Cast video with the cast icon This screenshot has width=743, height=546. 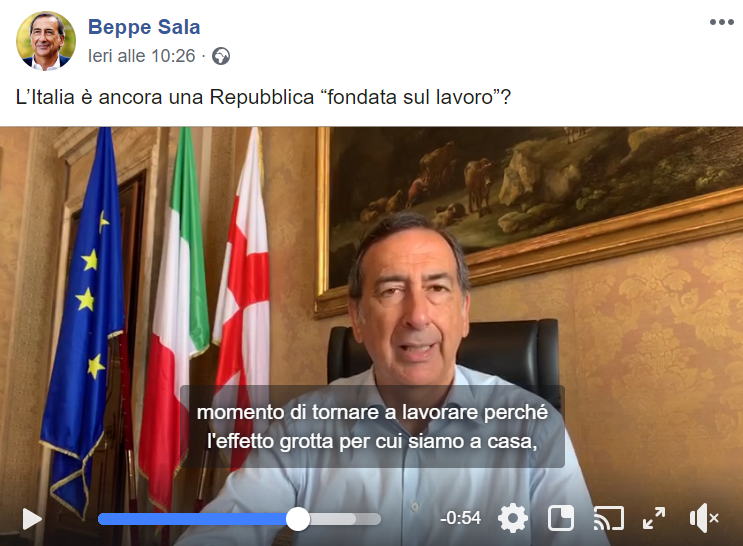click(x=608, y=519)
